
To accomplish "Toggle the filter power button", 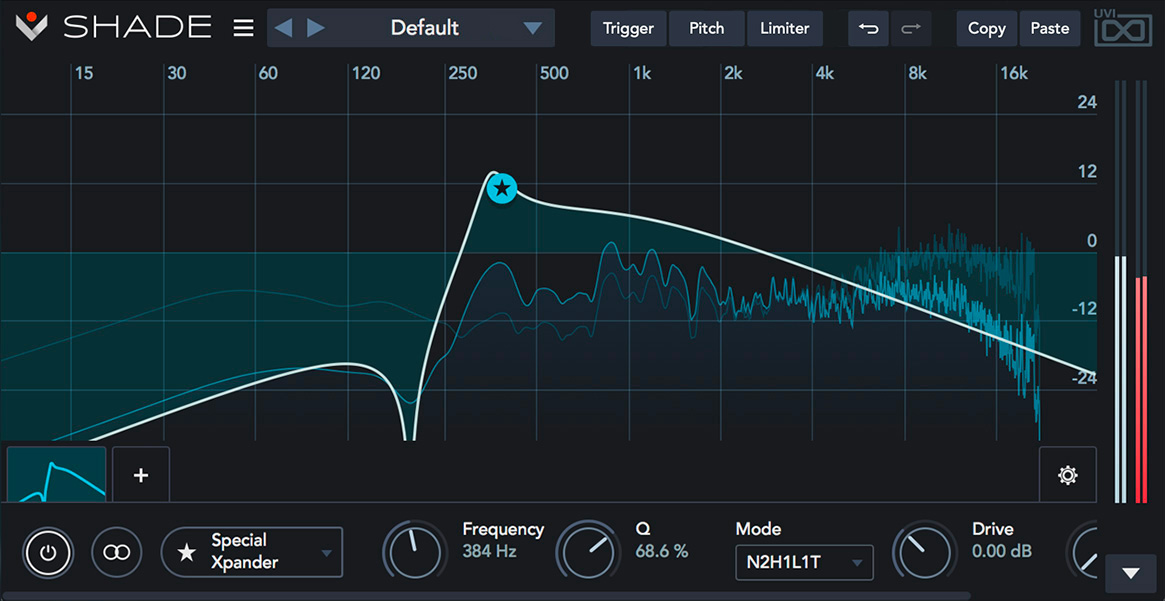I will coord(49,552).
